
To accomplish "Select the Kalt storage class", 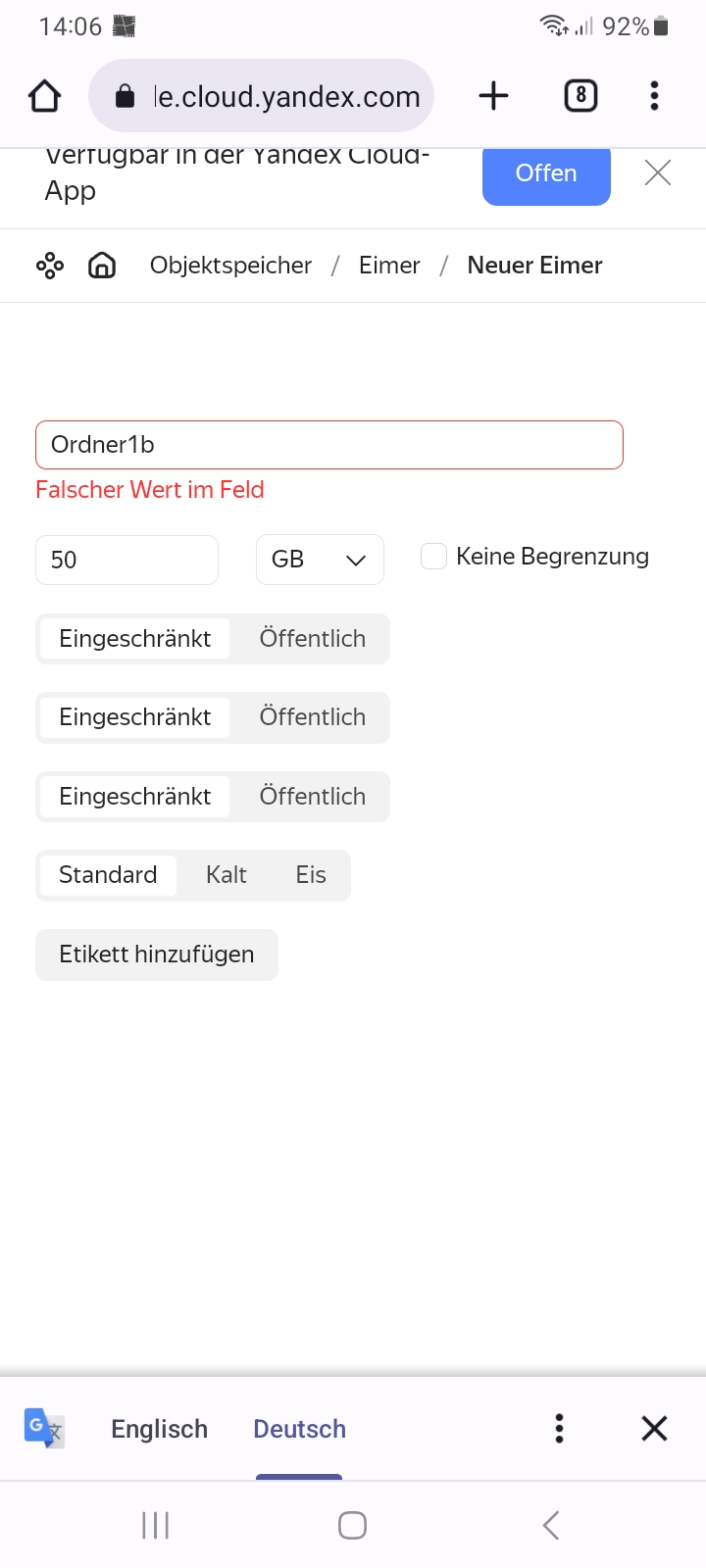I will [x=226, y=874].
